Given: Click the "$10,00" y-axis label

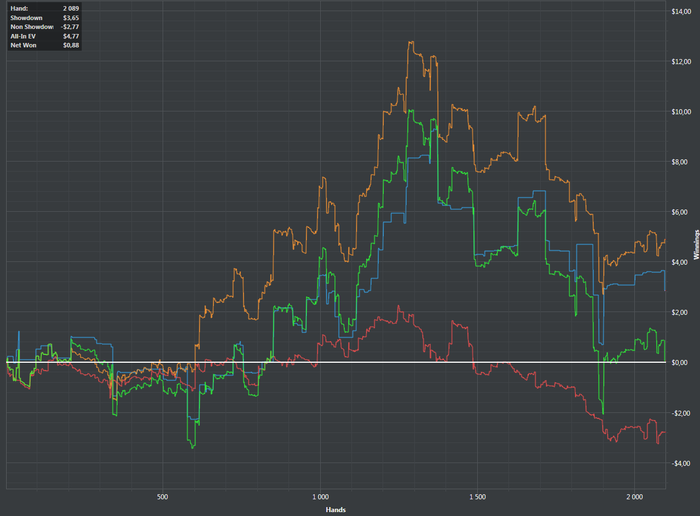Looking at the screenshot, I should (x=681, y=112).
